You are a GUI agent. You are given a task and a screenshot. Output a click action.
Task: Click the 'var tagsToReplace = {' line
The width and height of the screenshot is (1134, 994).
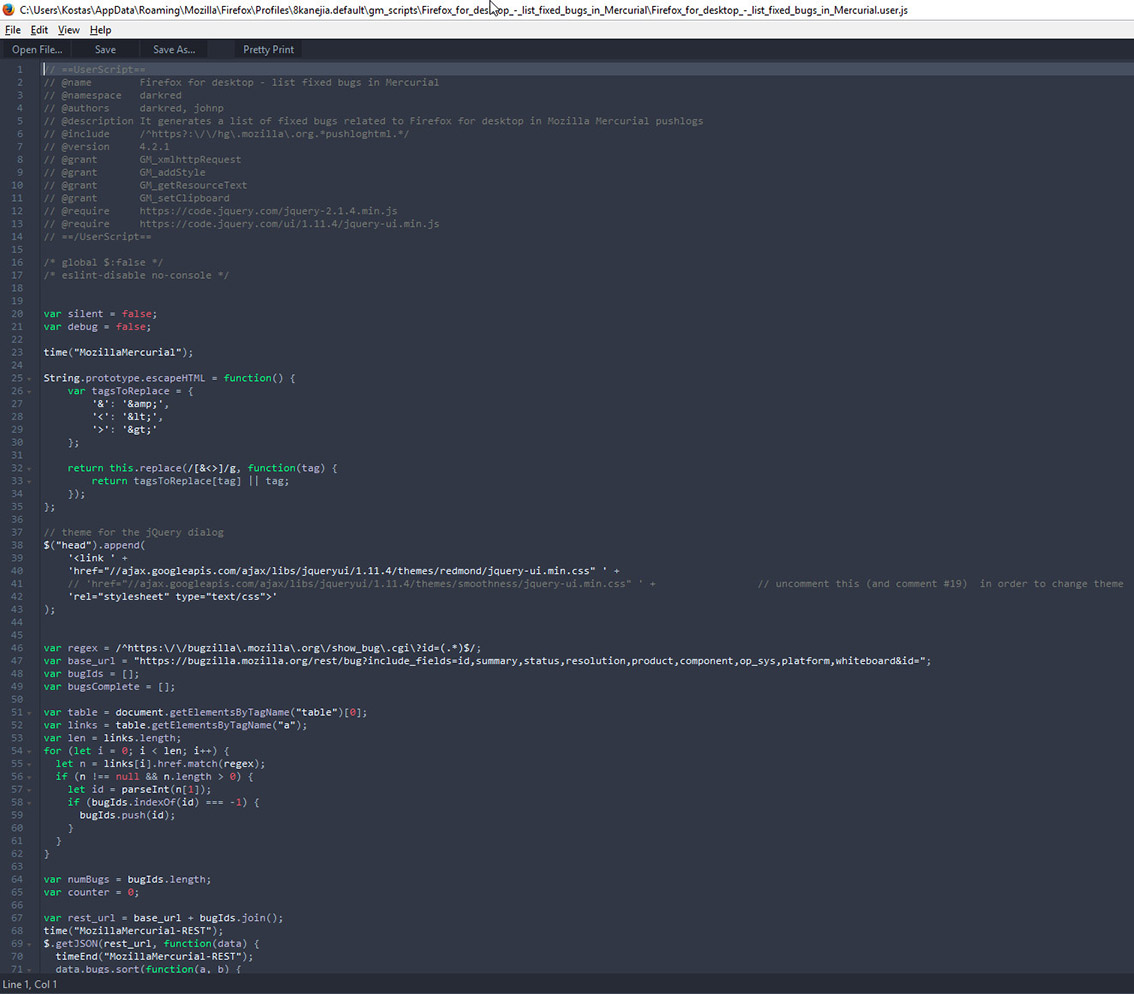click(130, 391)
